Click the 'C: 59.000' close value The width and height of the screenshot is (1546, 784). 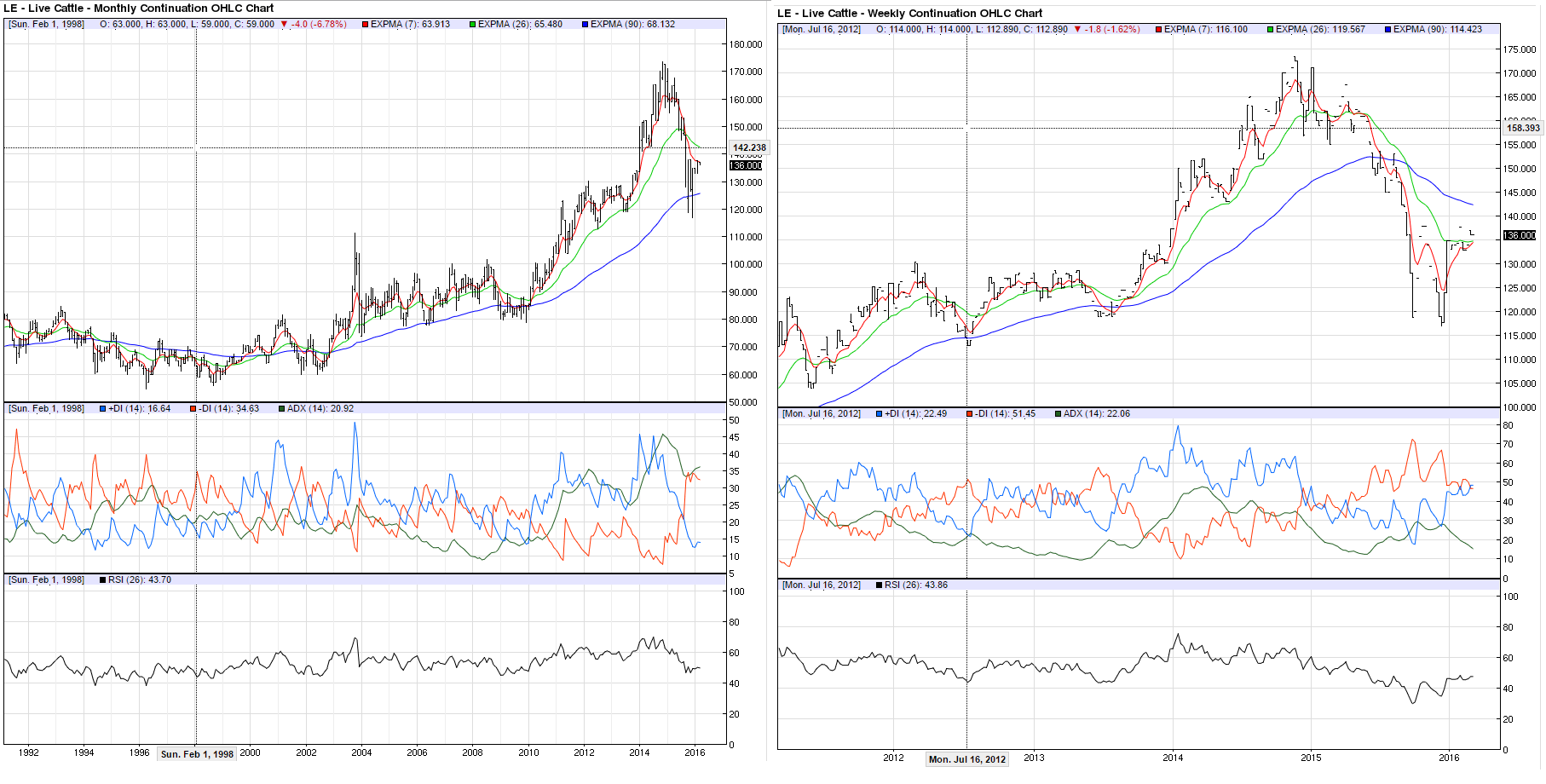pyautogui.click(x=254, y=25)
